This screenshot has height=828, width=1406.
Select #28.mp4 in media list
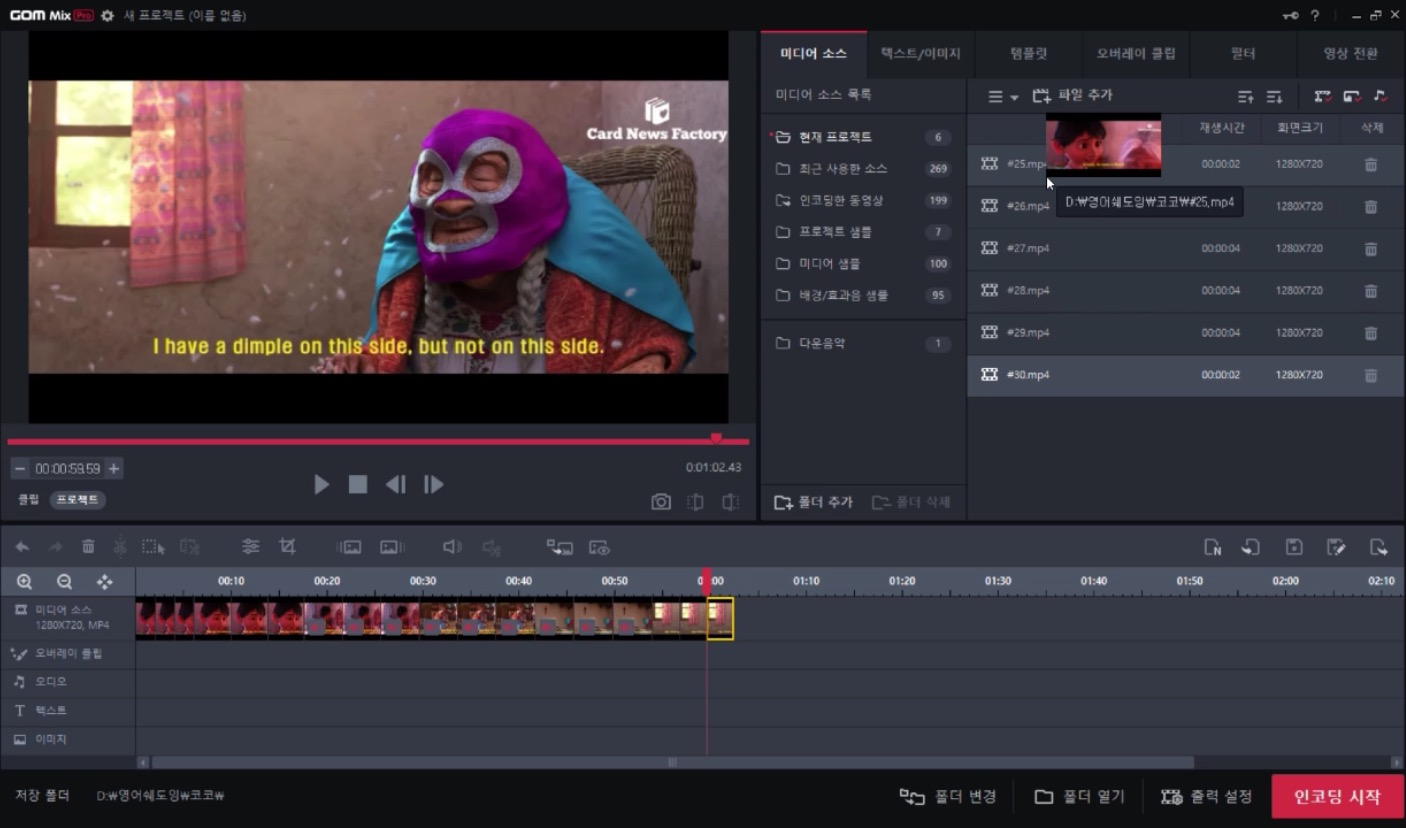pos(1185,290)
